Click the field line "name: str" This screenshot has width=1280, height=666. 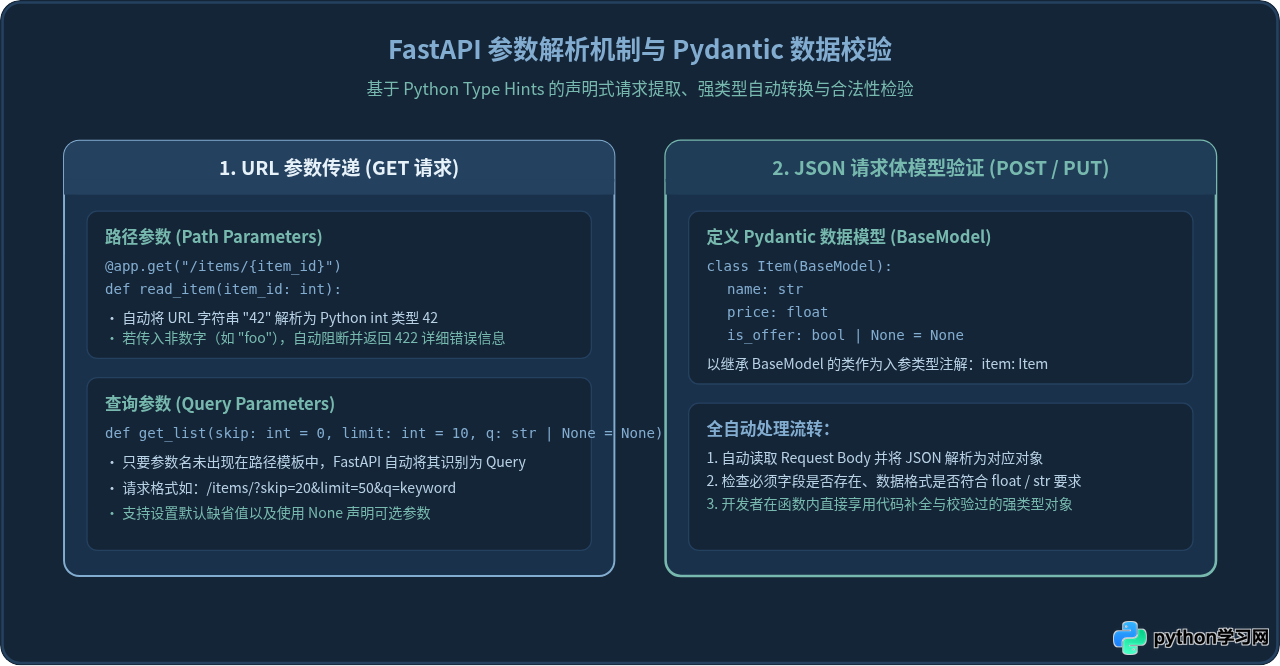(765, 289)
